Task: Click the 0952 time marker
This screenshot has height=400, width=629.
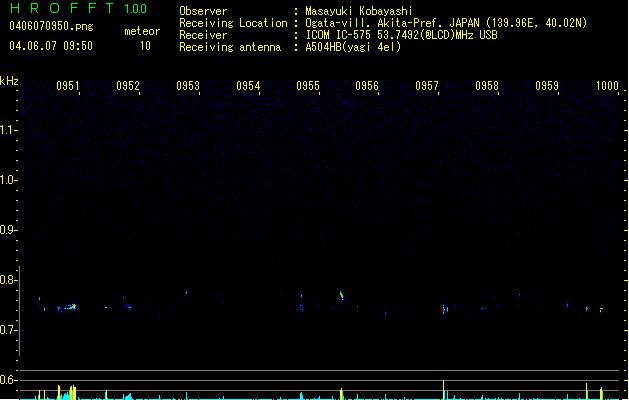Action: tap(128, 86)
